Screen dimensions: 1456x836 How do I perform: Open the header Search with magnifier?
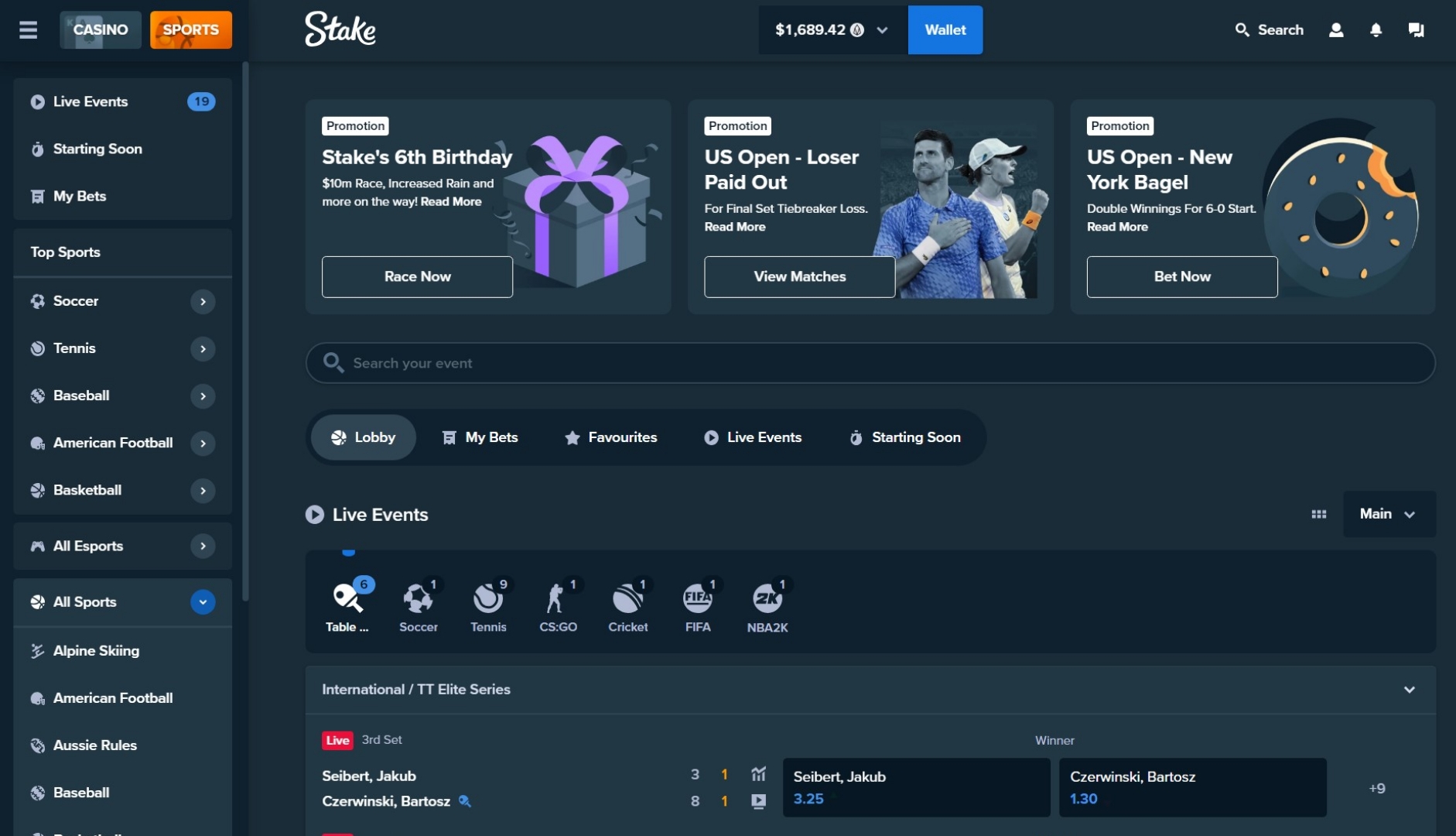click(1269, 30)
